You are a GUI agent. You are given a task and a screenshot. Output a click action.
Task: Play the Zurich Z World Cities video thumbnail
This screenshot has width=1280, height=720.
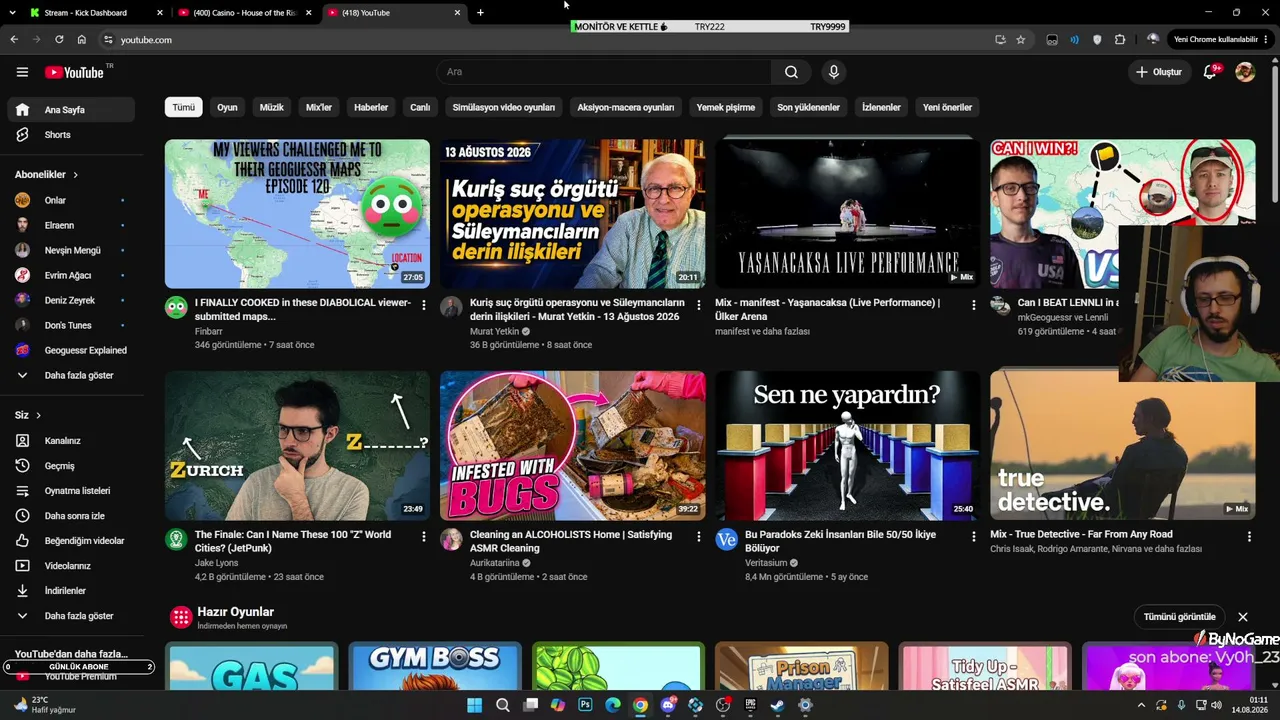pyautogui.click(x=297, y=446)
